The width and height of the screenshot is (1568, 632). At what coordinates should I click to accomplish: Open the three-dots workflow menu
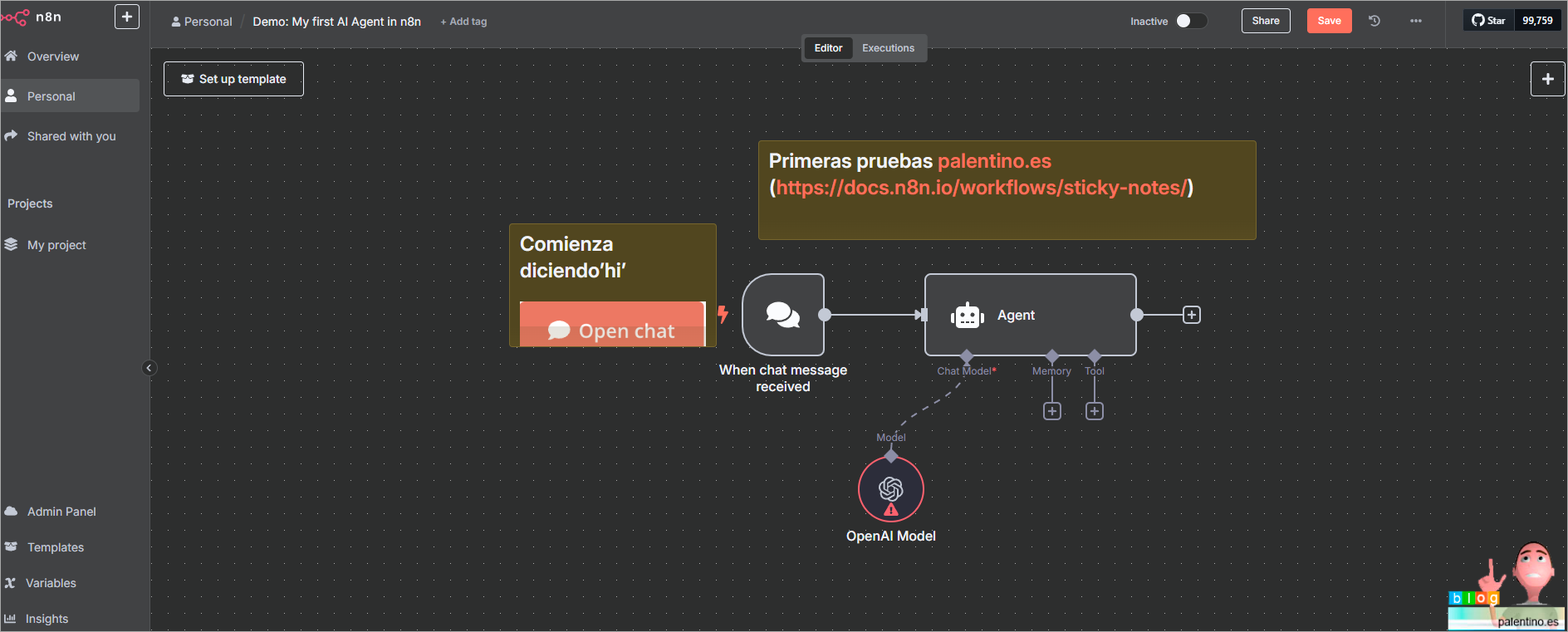(1416, 22)
